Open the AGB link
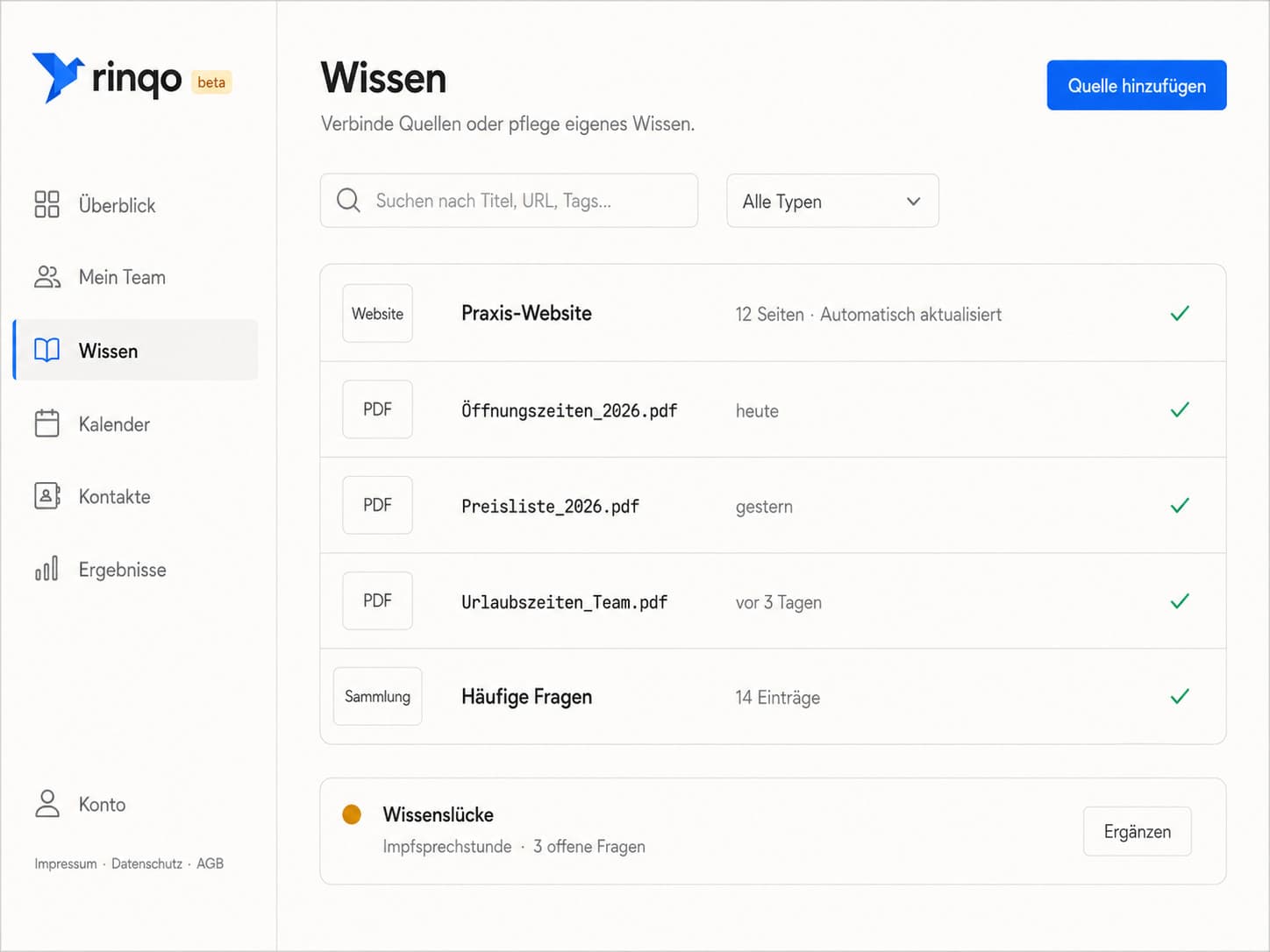 point(210,863)
